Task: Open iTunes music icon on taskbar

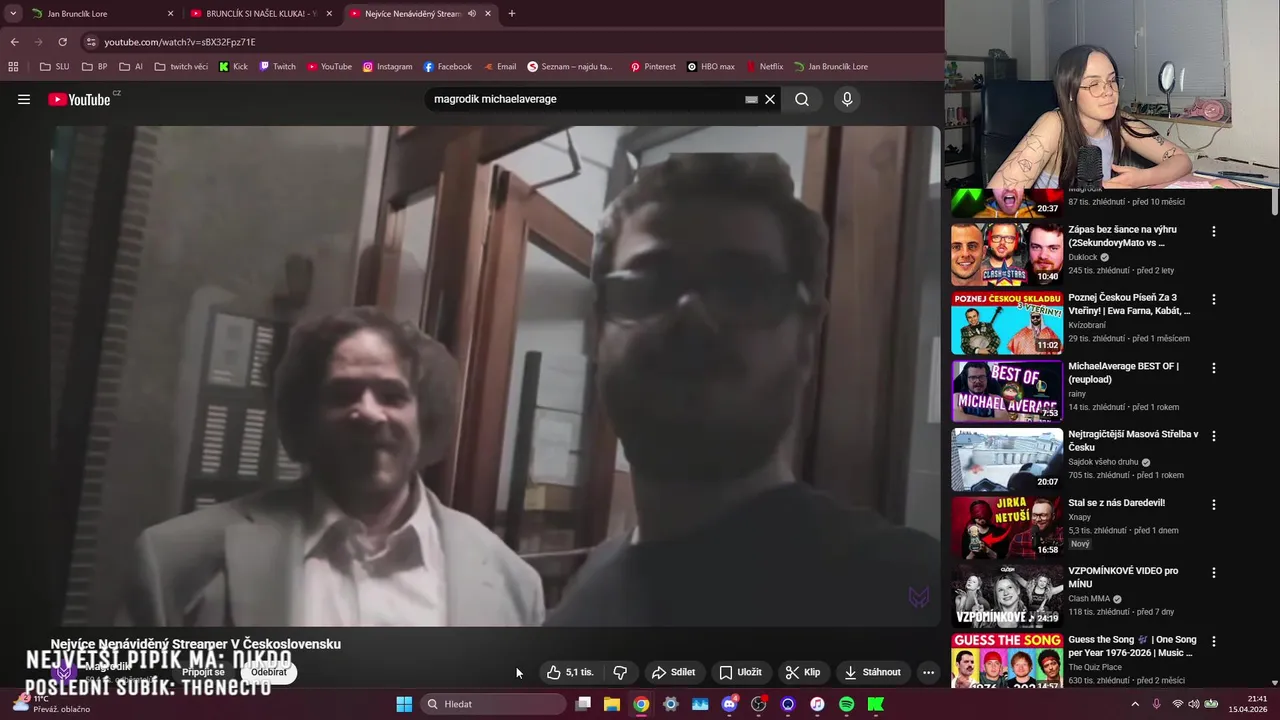Action: point(817,704)
